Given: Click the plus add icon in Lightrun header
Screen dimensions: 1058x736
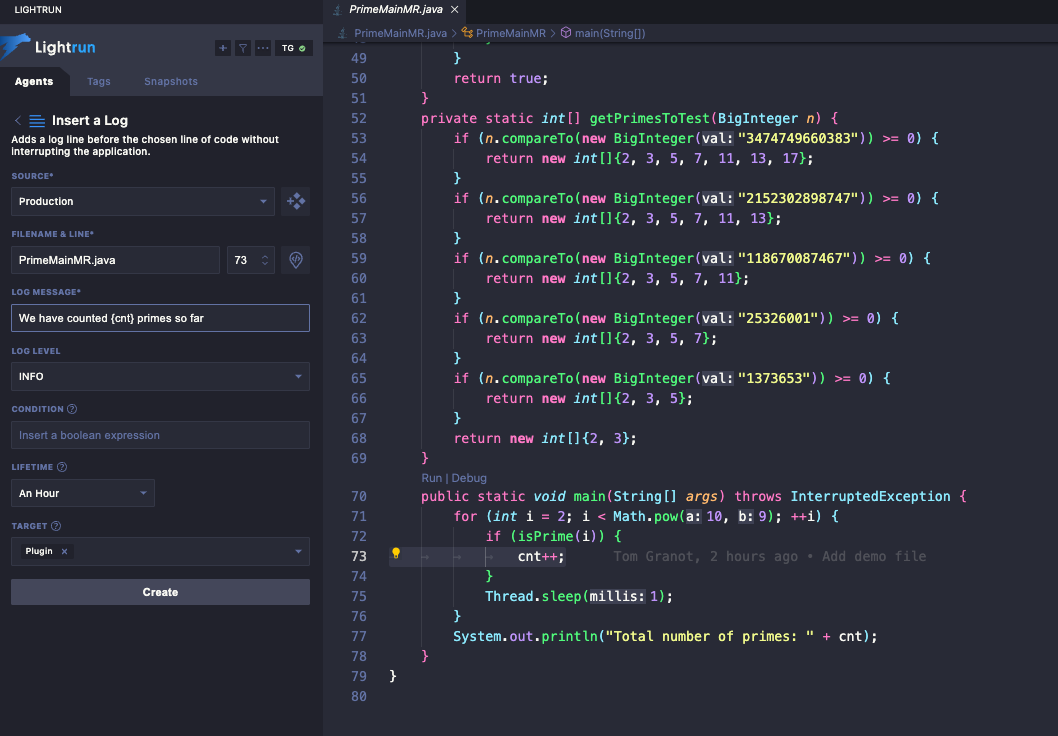Looking at the screenshot, I should coord(223,48).
